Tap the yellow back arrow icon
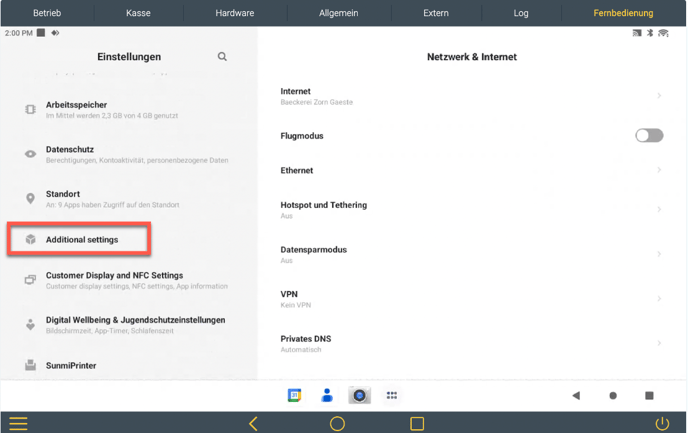This screenshot has height=433, width=688. (253, 424)
